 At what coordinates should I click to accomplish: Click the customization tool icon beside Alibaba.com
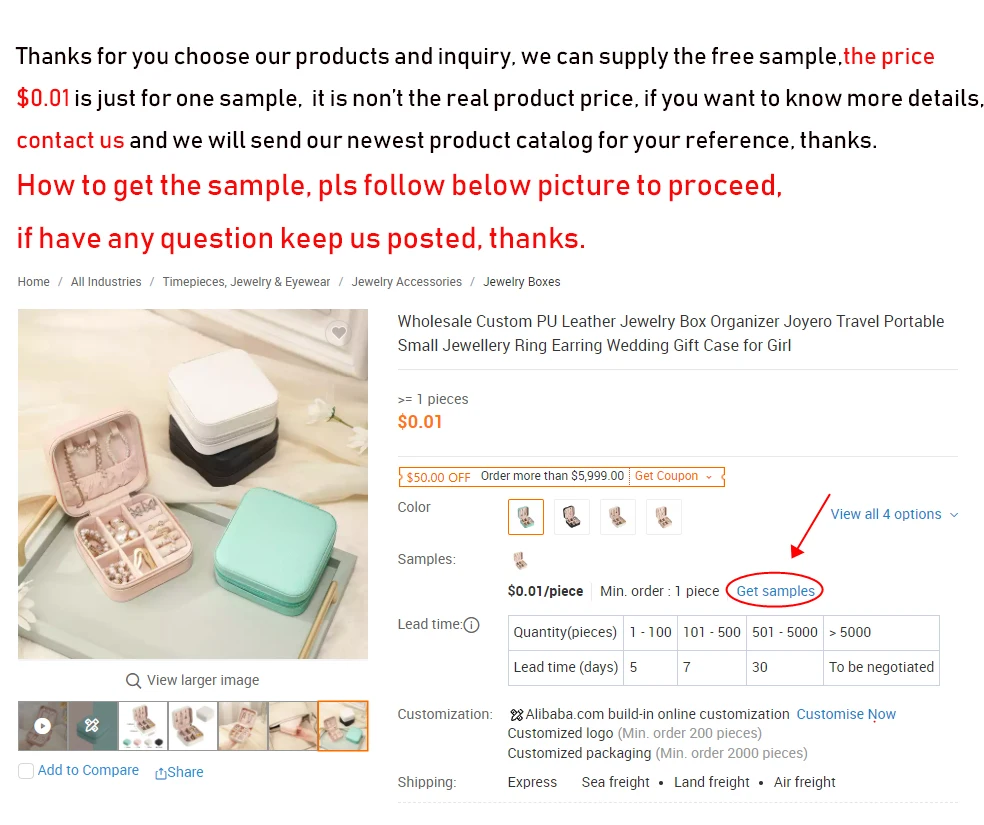click(516, 715)
